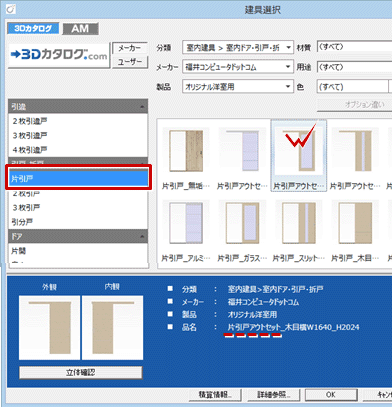Image resolution: width=392 pixels, height=407 pixels.
Task: Select the 片引戸_ガラス door thumbnail
Action: pyautogui.click(x=242, y=223)
